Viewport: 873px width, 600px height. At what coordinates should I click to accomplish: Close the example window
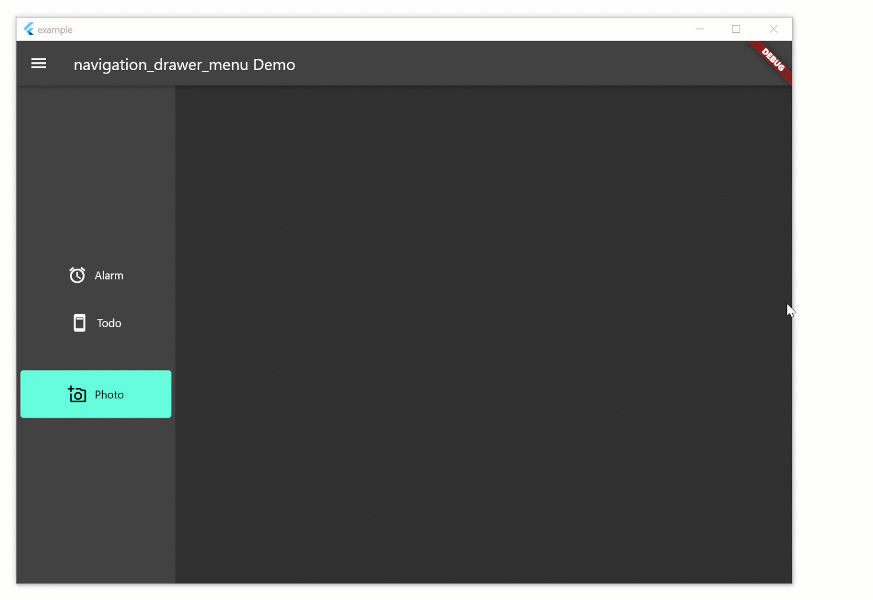tap(773, 29)
